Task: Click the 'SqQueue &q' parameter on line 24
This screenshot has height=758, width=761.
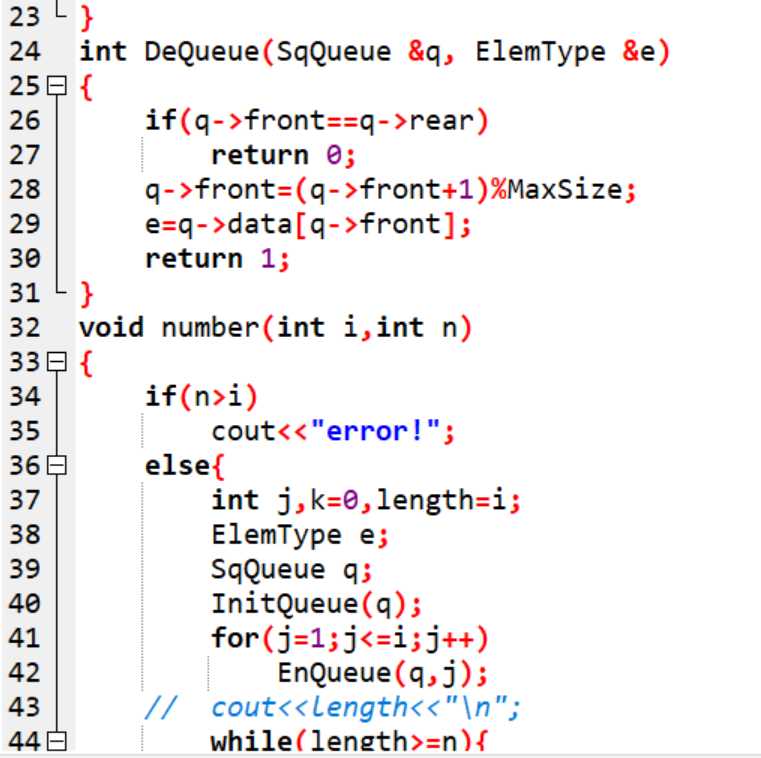Action: (358, 52)
